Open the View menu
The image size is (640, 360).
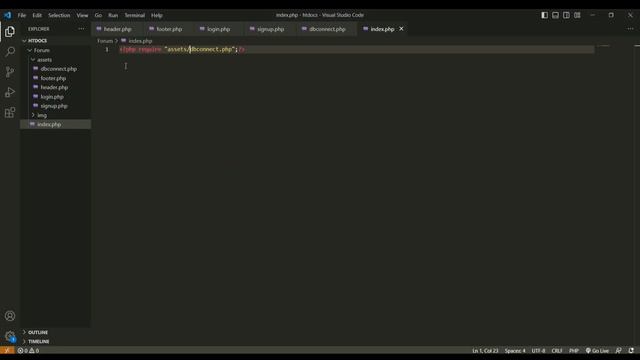coord(82,15)
